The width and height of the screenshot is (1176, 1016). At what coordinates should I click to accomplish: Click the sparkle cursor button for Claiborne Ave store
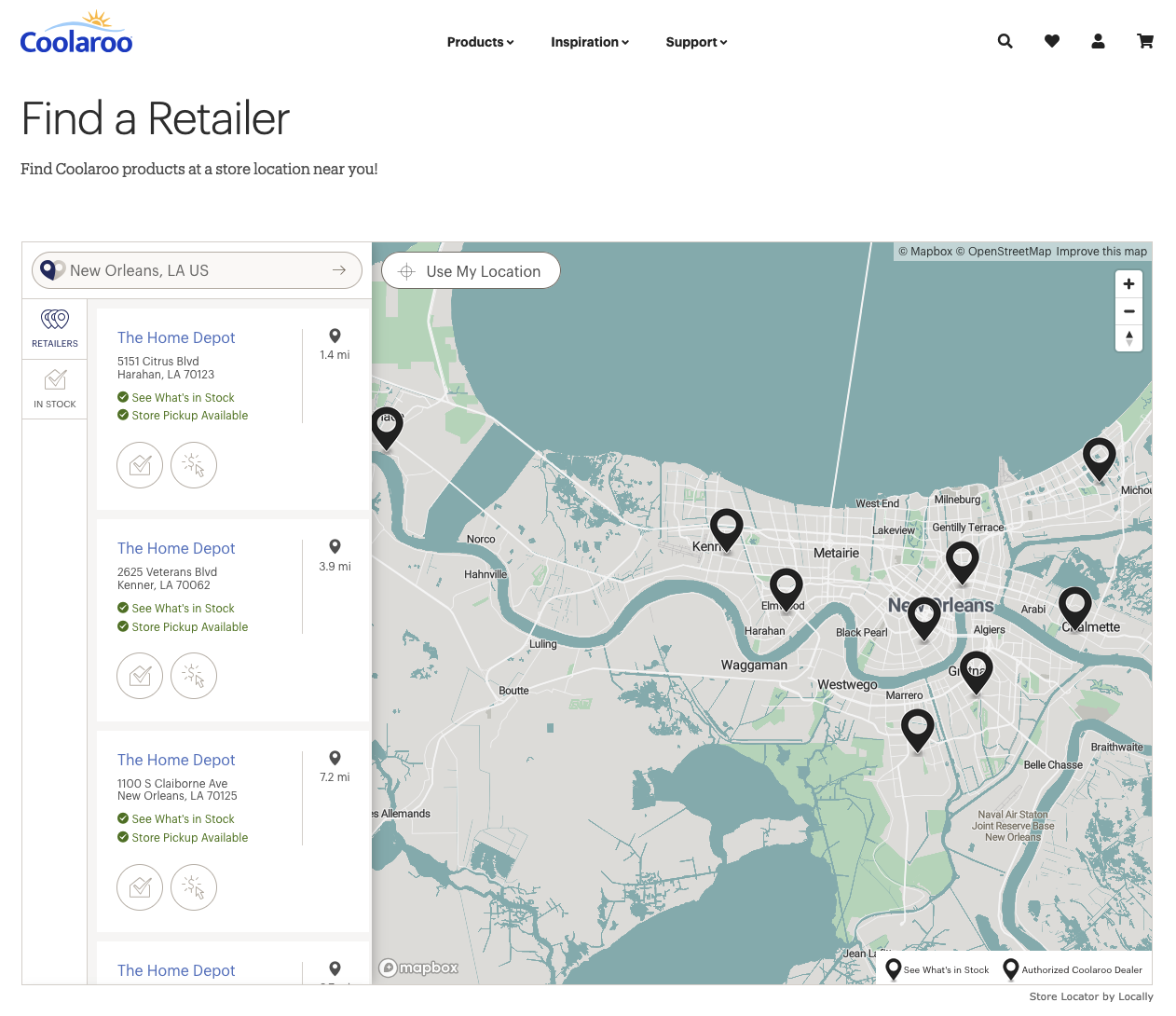coord(194,887)
